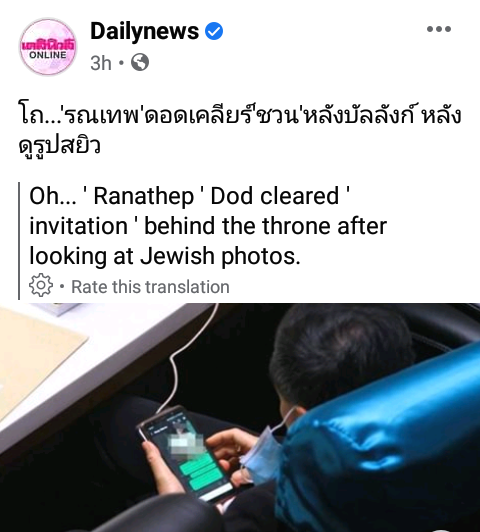The width and height of the screenshot is (480, 532).
Task: Open the Dailynews Online profile picture
Action: click(48, 47)
